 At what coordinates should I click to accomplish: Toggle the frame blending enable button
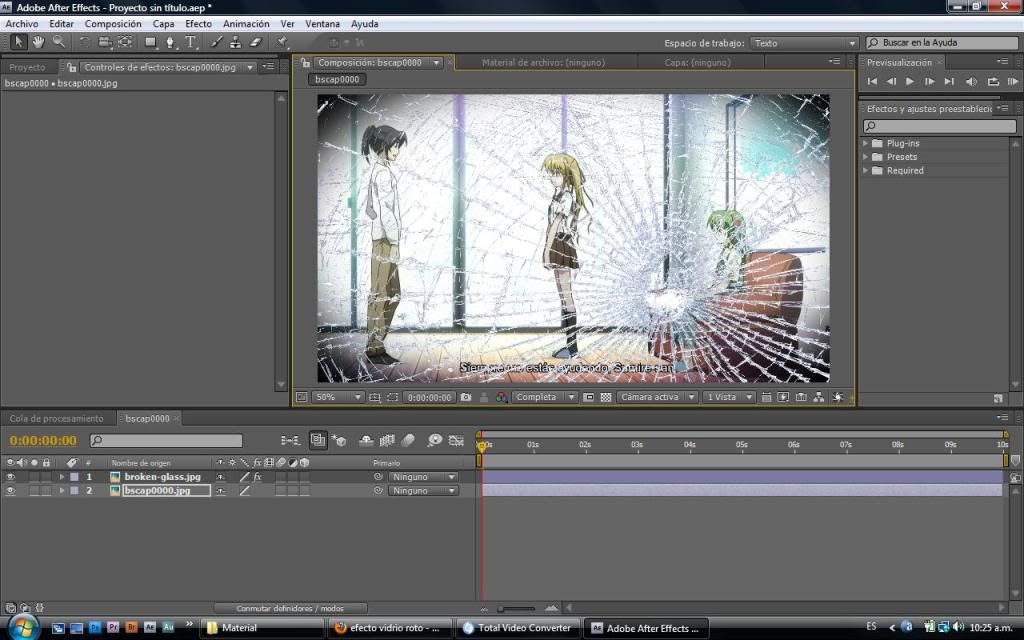coord(387,441)
